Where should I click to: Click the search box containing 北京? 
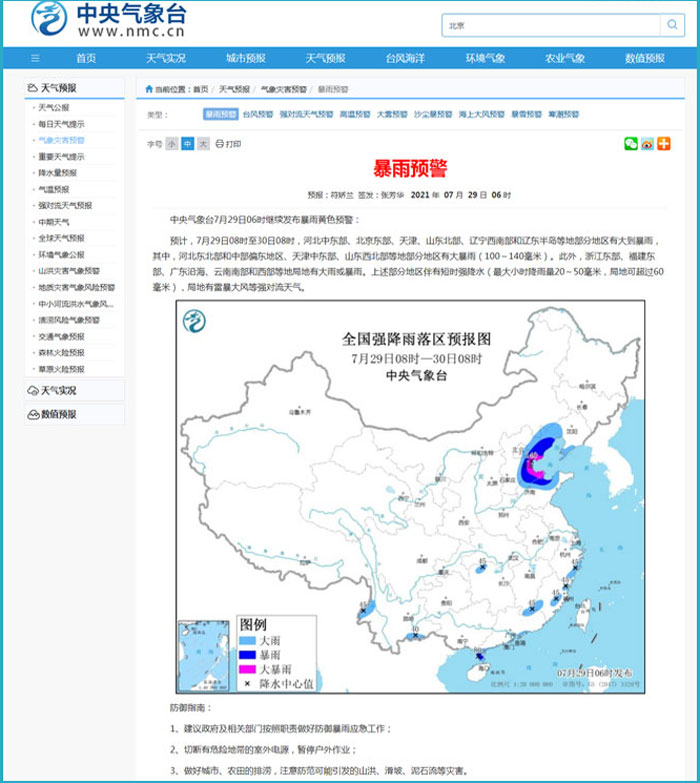tap(550, 25)
